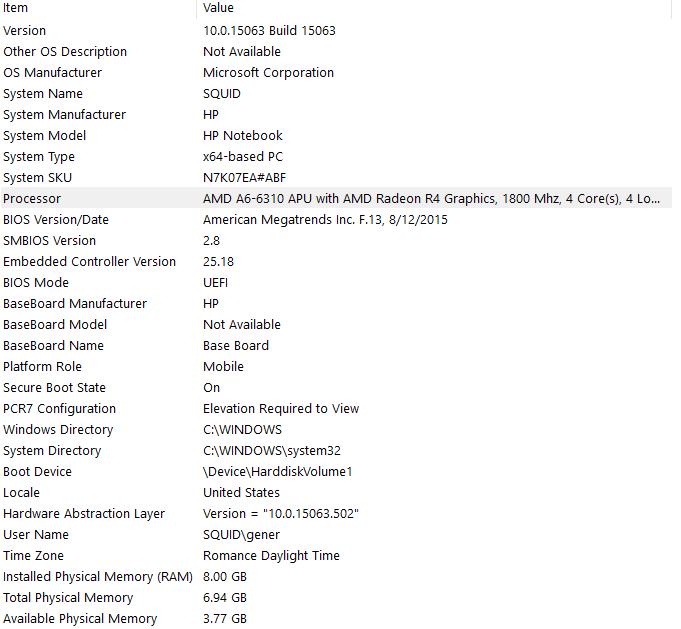Viewport: 681px width, 629px height.
Task: Click the Version = "10.0.15063.502" value
Action: (281, 513)
